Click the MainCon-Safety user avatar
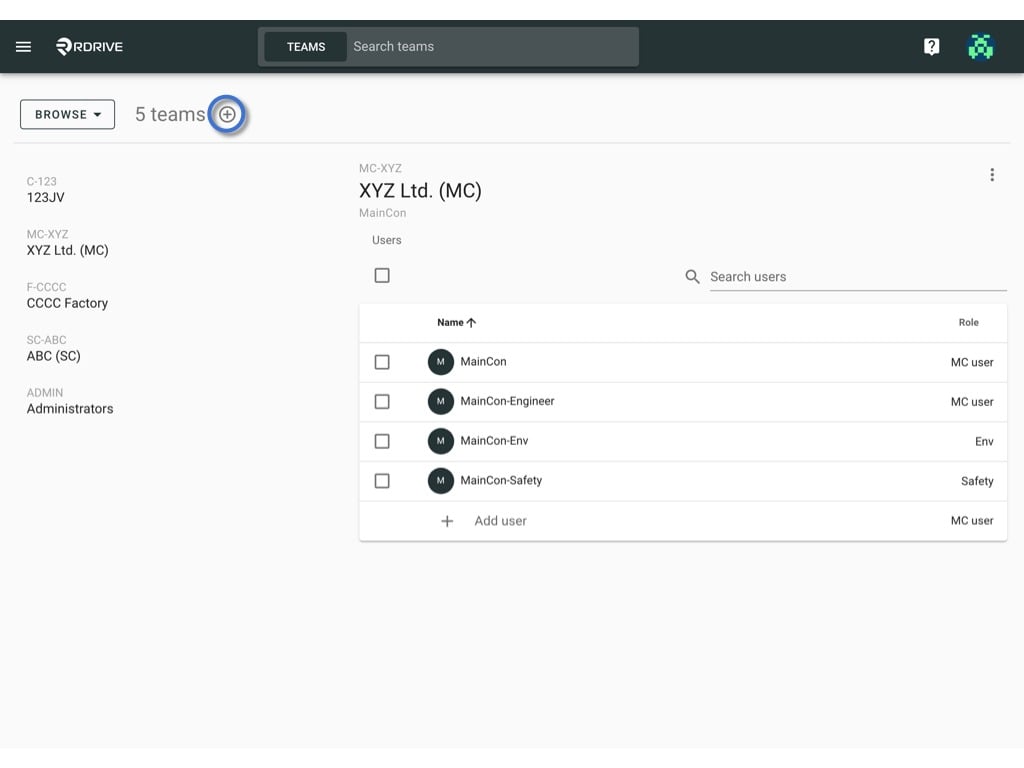The image size is (1024, 768). pyautogui.click(x=441, y=481)
